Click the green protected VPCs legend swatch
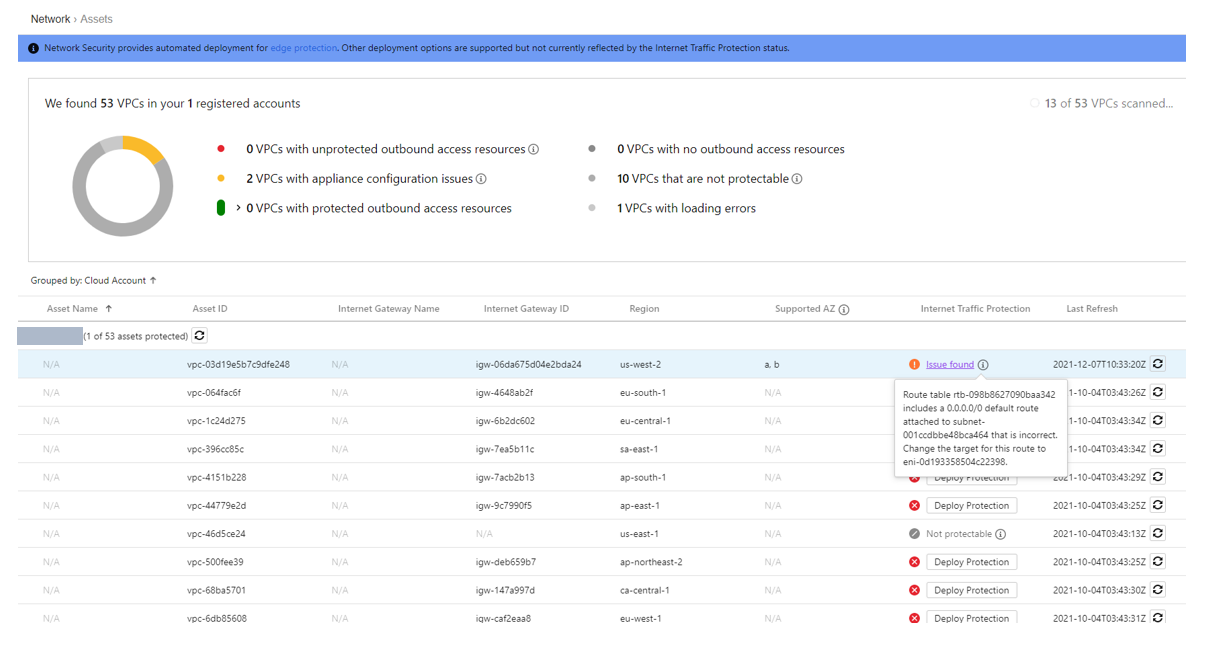Screen dimensions: 1209x650 221,208
